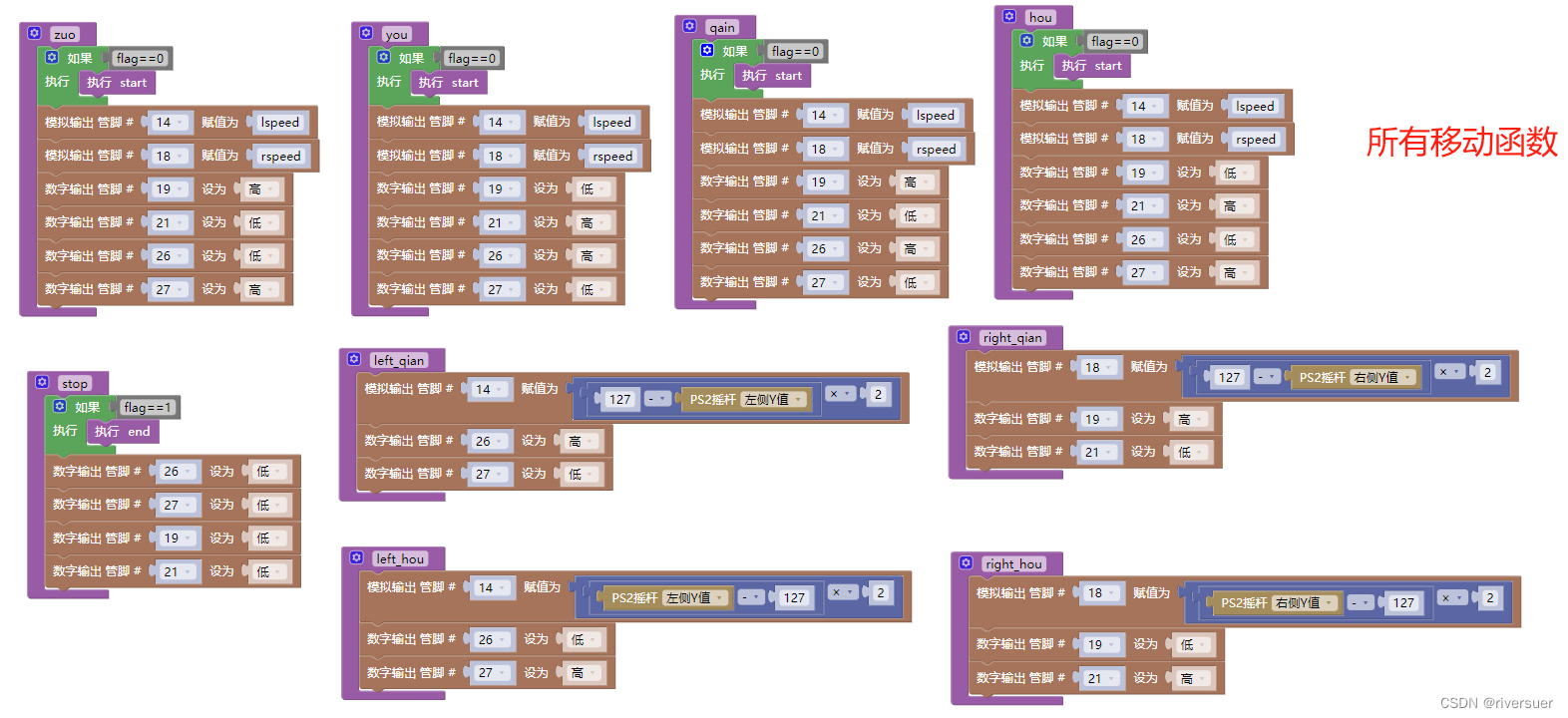
Task: Edit the flag==0 condition in the hou function
Action: coord(1115,42)
